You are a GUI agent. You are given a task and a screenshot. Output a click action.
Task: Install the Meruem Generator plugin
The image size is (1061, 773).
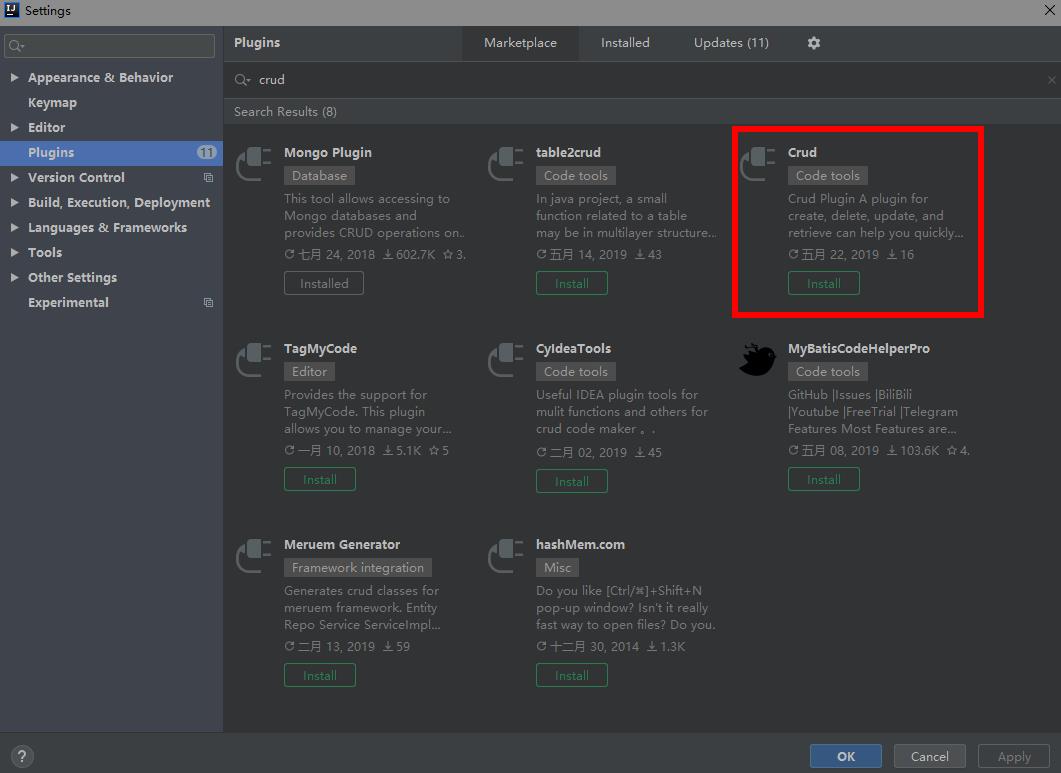[319, 676]
